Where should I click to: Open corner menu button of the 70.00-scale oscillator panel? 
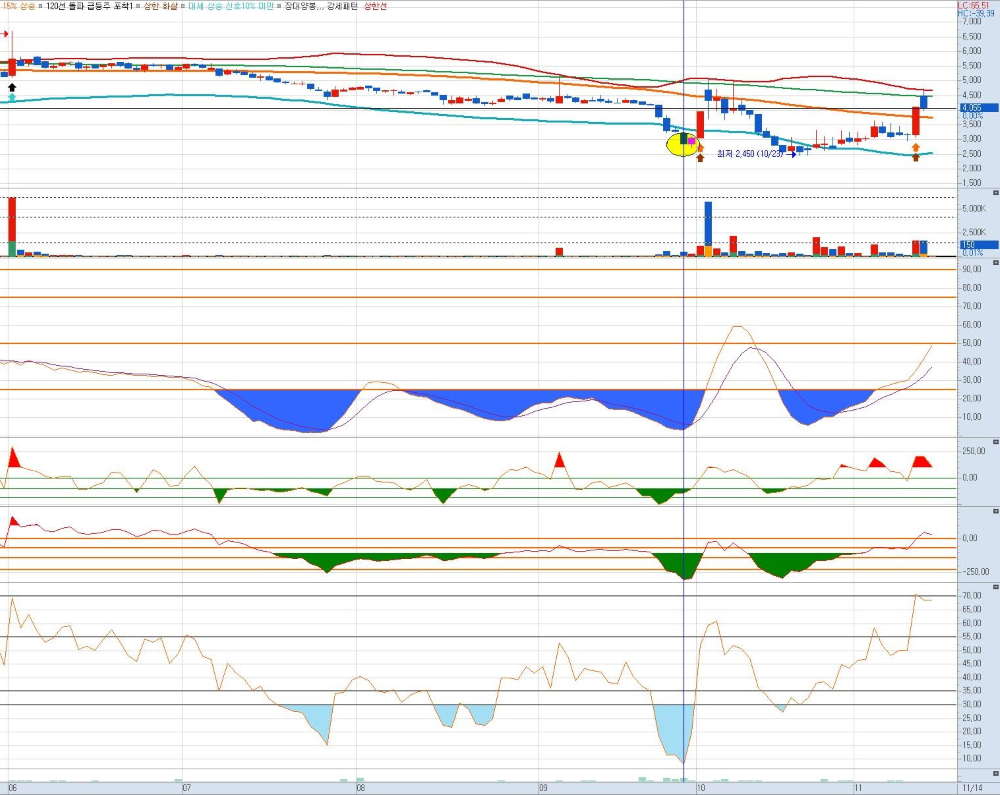tap(996, 586)
